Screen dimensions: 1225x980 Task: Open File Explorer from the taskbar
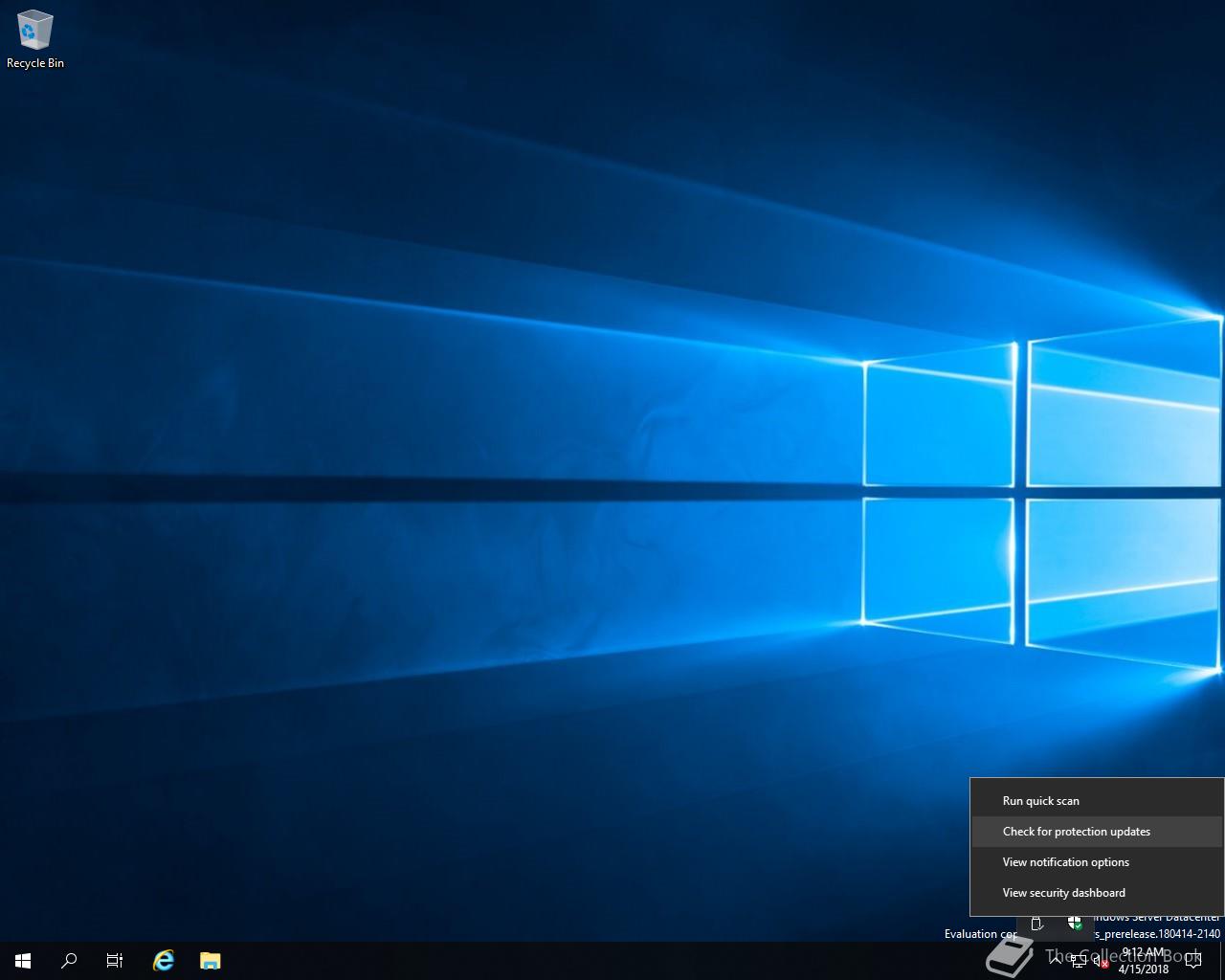[x=210, y=961]
